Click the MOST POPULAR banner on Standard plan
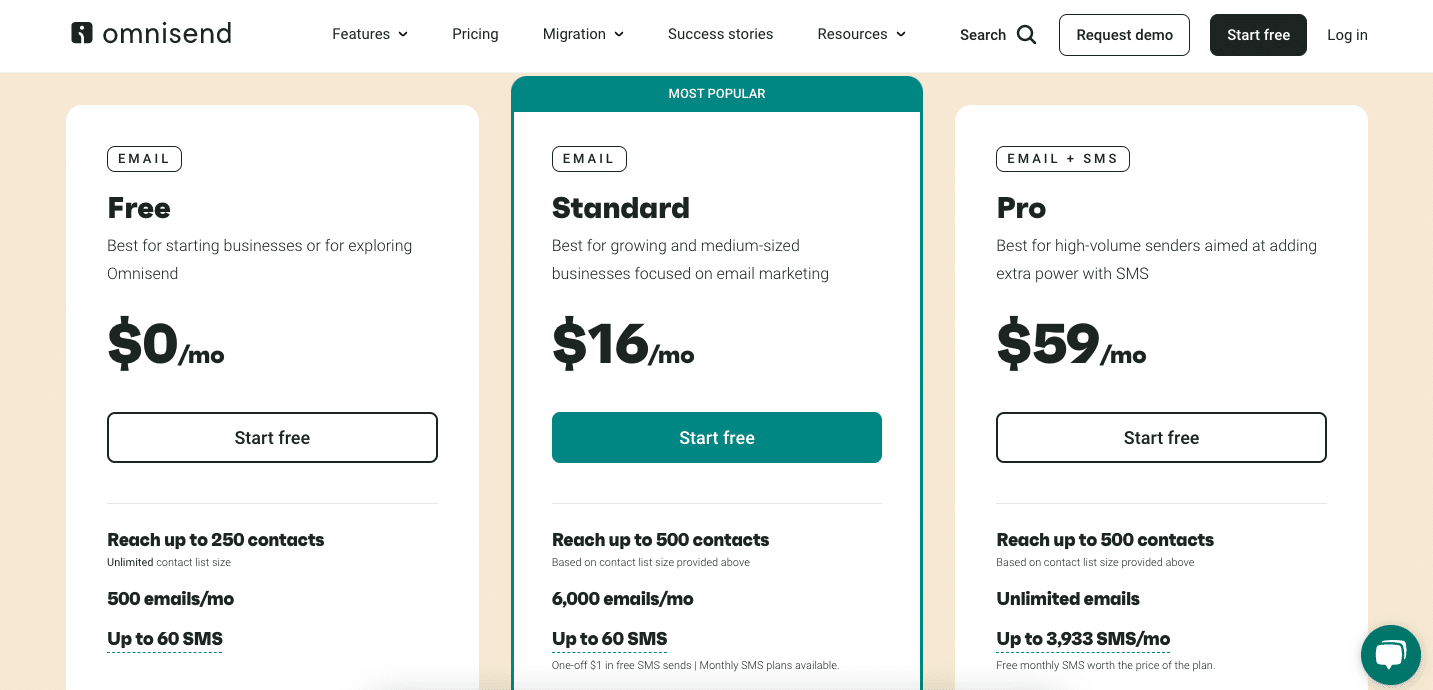Image resolution: width=1433 pixels, height=690 pixels. (716, 93)
